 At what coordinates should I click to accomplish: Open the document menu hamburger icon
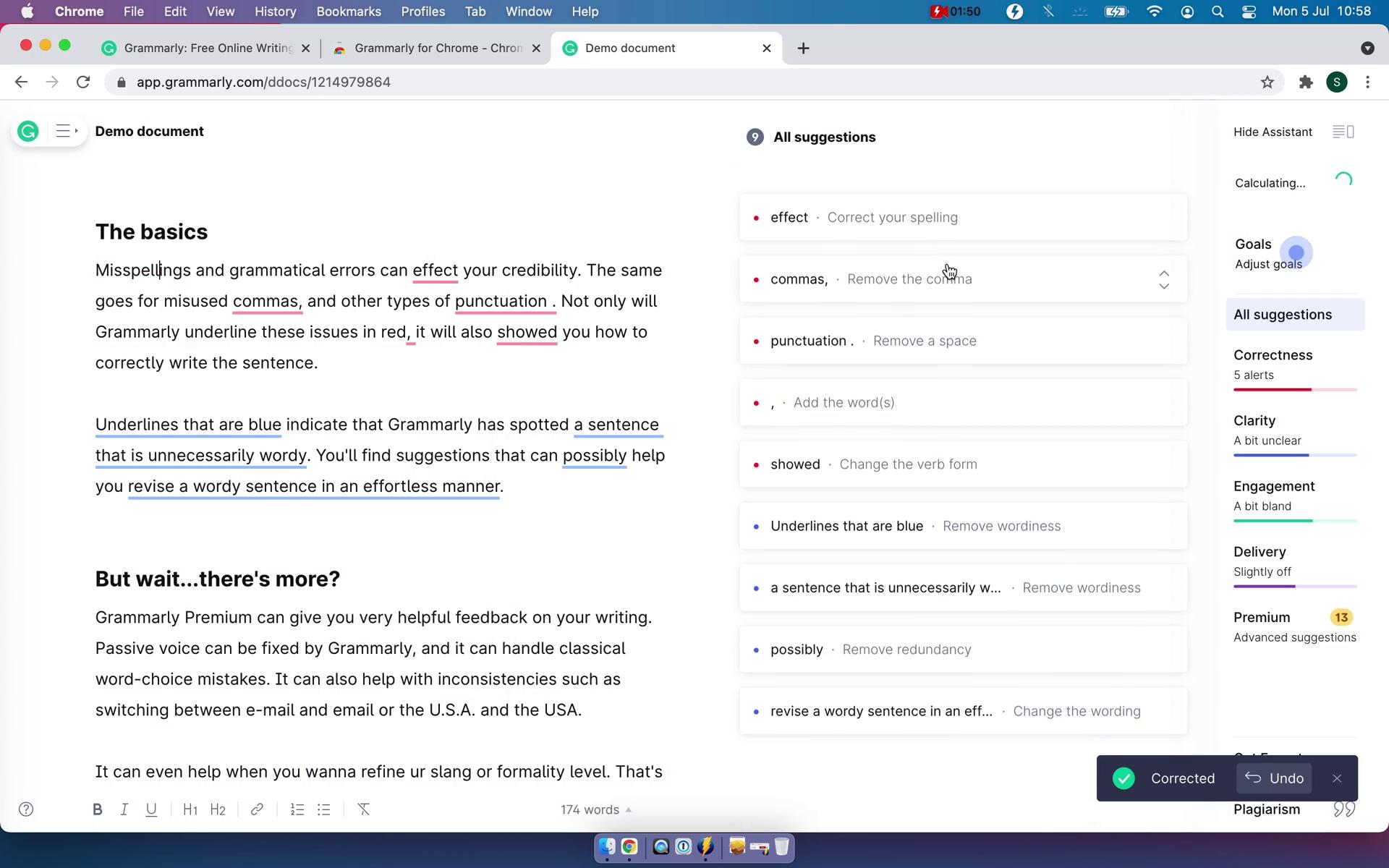[x=66, y=132]
